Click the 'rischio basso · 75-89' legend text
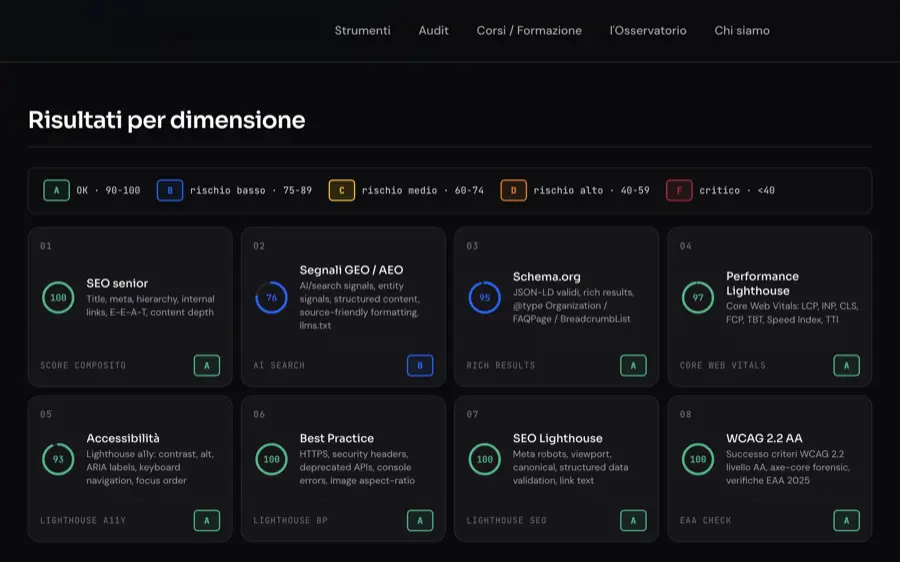Viewport: 900px width, 562px height. (251, 190)
